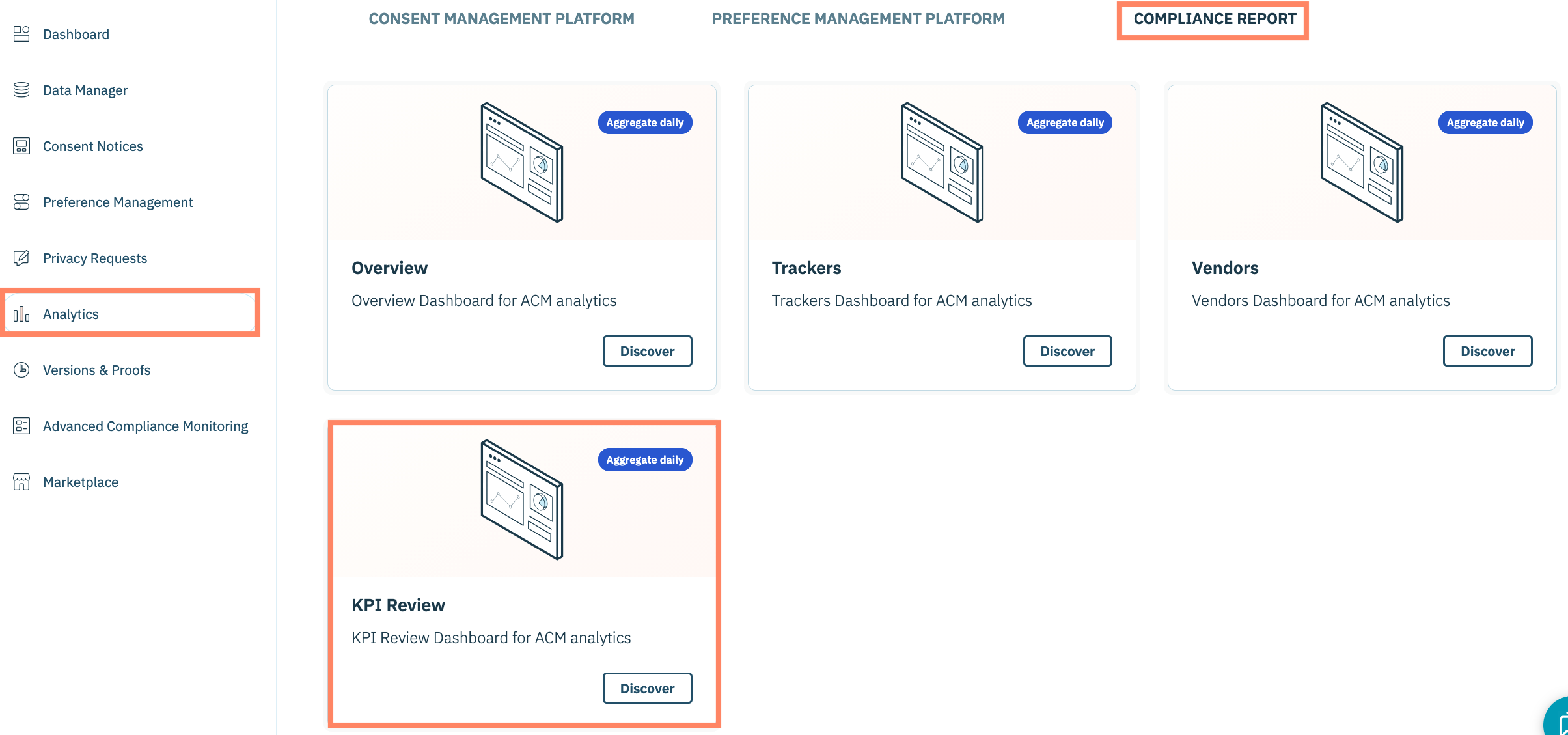The height and width of the screenshot is (735, 1568).
Task: Click the Vendors card dashboard illustration
Action: click(1362, 162)
